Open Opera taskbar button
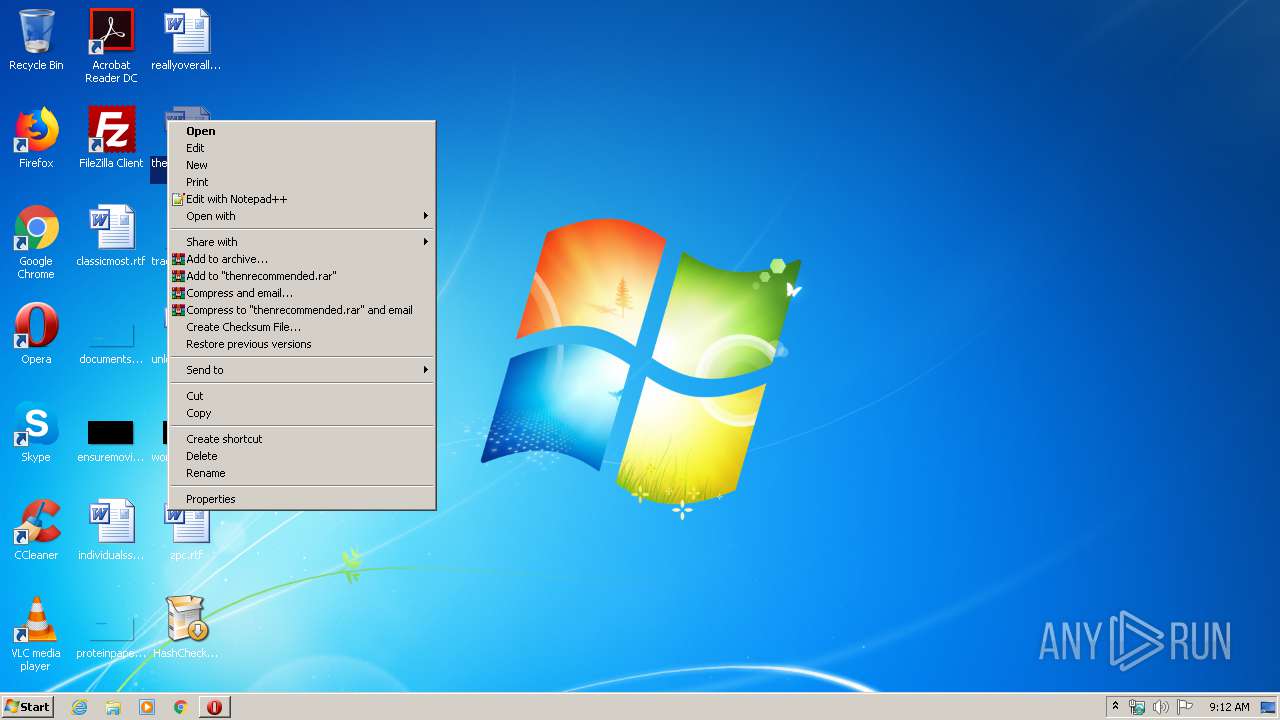 [x=214, y=707]
